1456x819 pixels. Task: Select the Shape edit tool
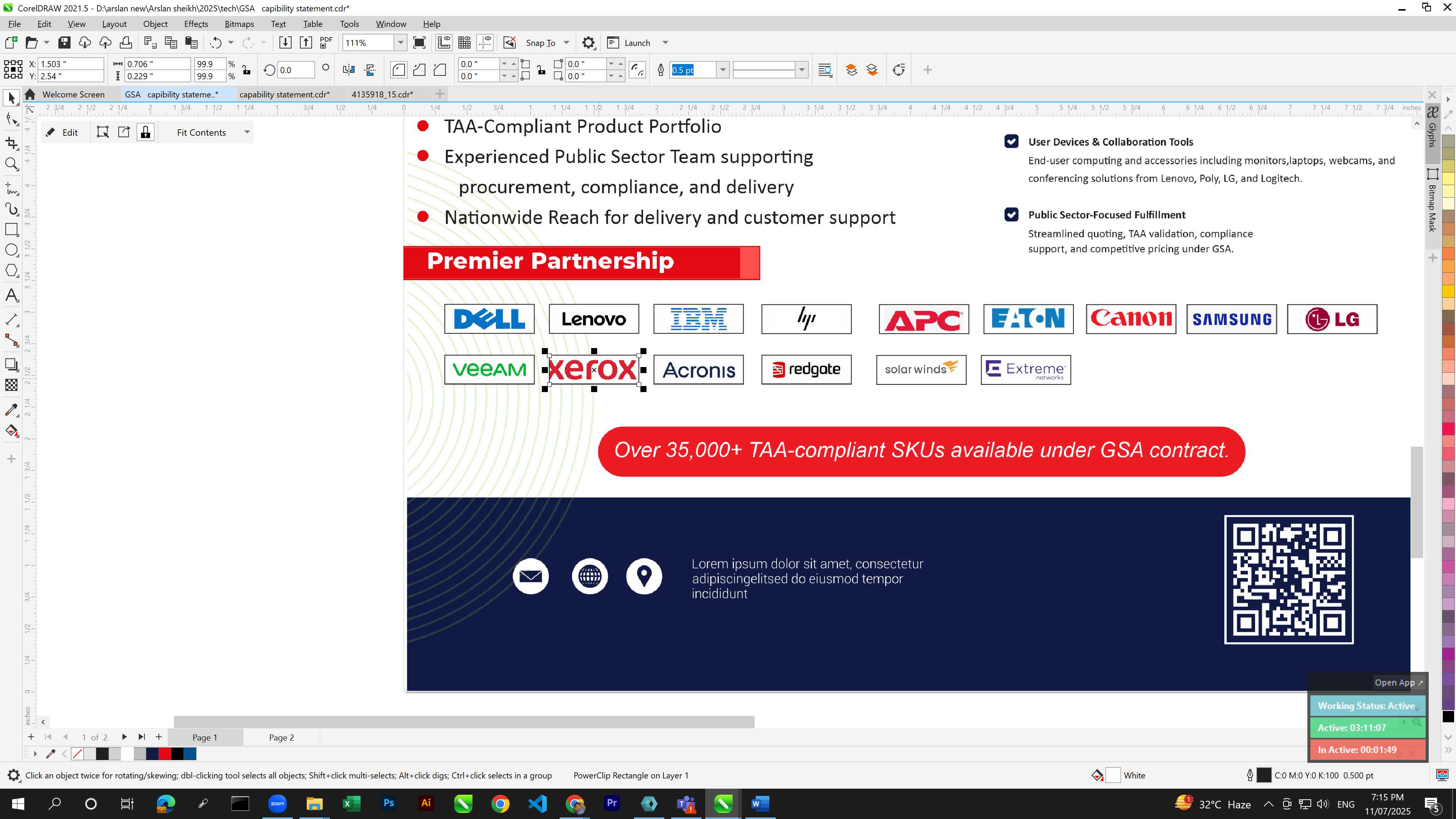coord(11,119)
